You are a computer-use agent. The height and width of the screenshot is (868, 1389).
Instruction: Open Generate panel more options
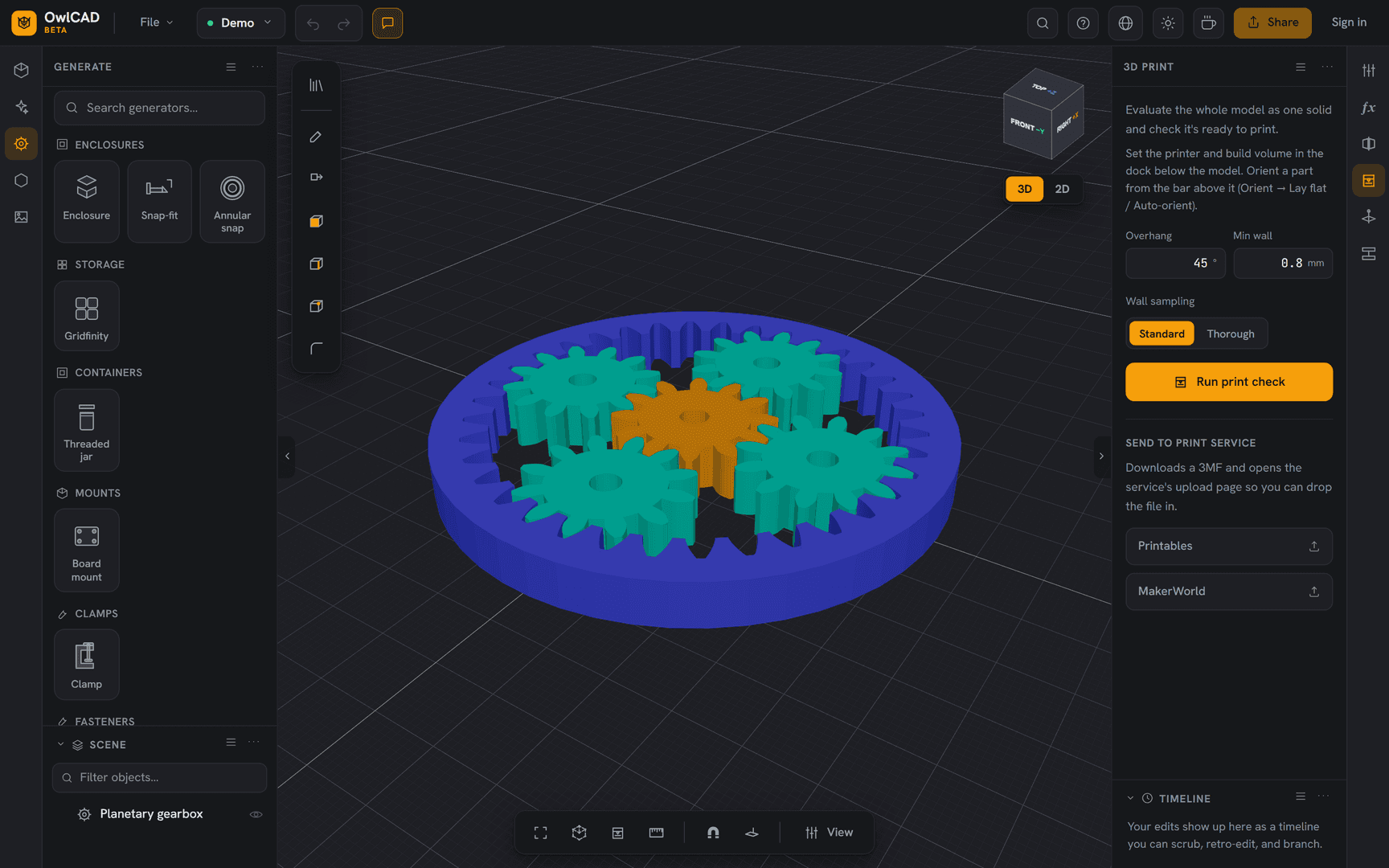pyautogui.click(x=257, y=67)
